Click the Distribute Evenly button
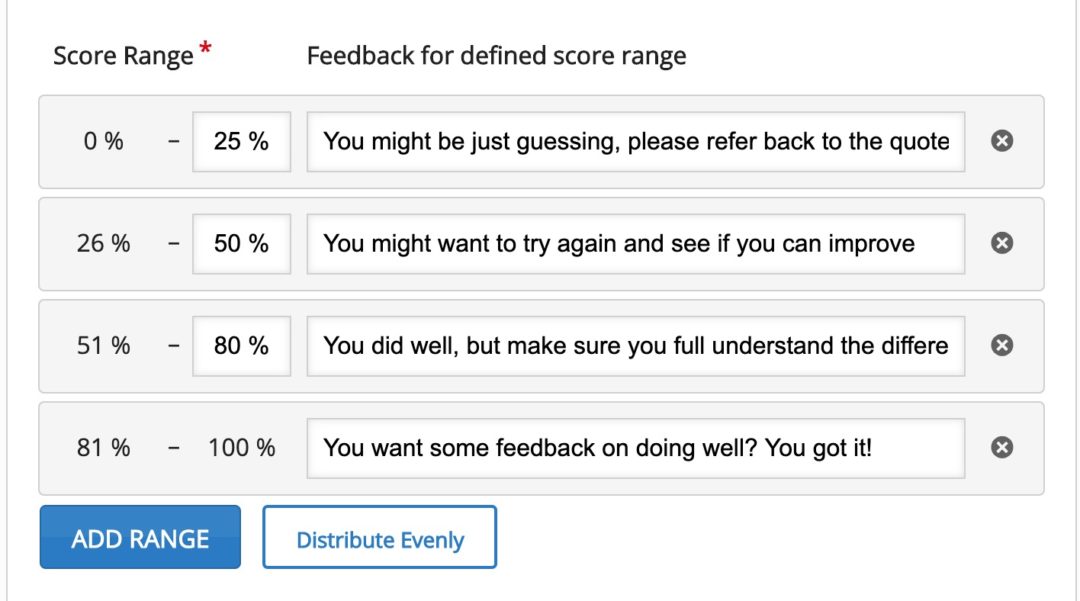Image resolution: width=1080 pixels, height=601 pixels. 379,537
